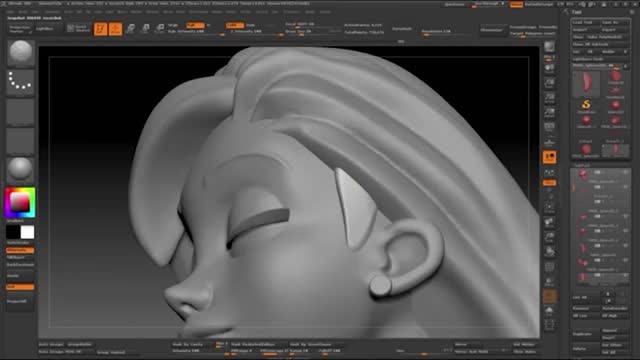
Task: Adjust the DynaMesh Resolution slider
Action: pos(445,31)
